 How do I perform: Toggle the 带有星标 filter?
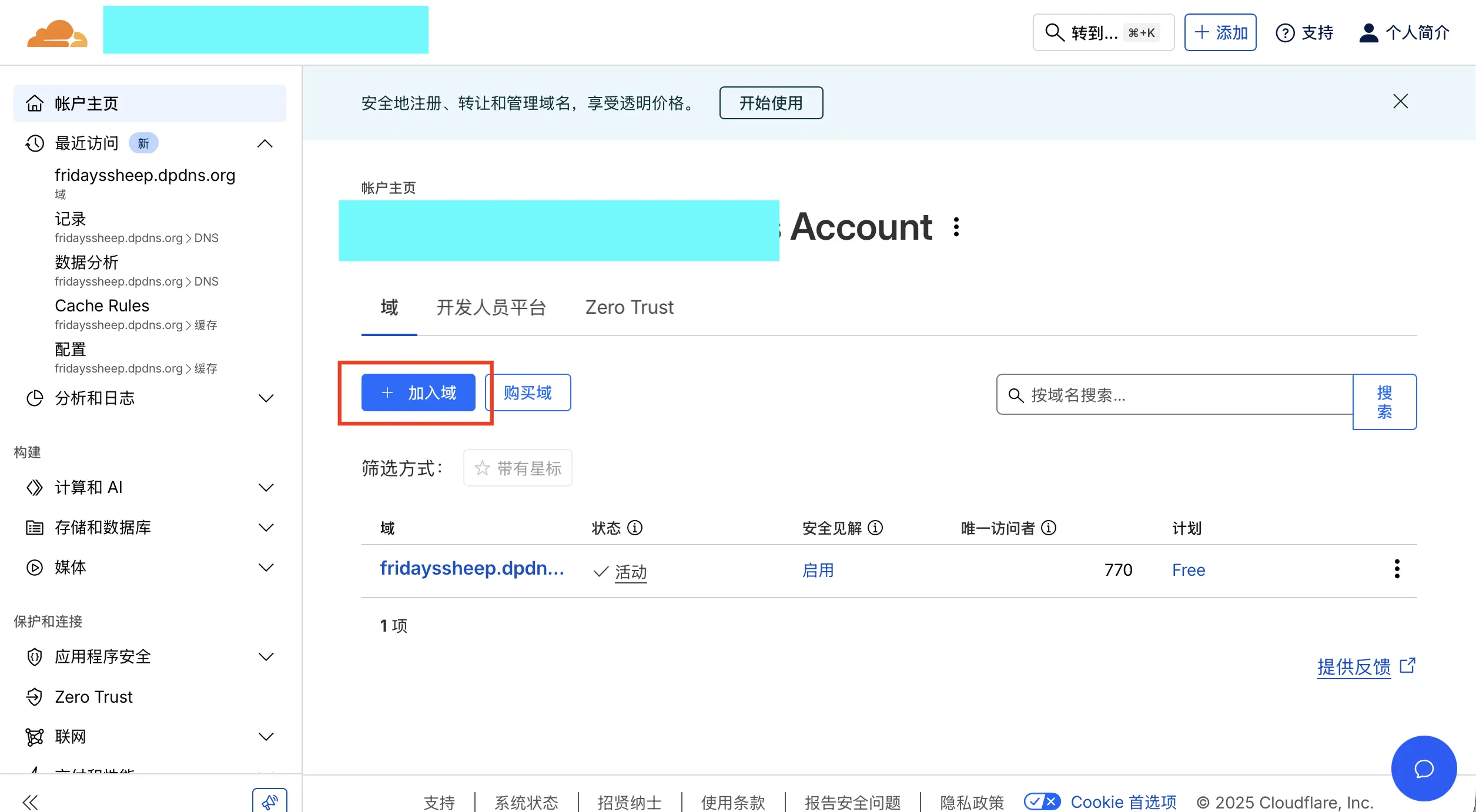tap(517, 468)
